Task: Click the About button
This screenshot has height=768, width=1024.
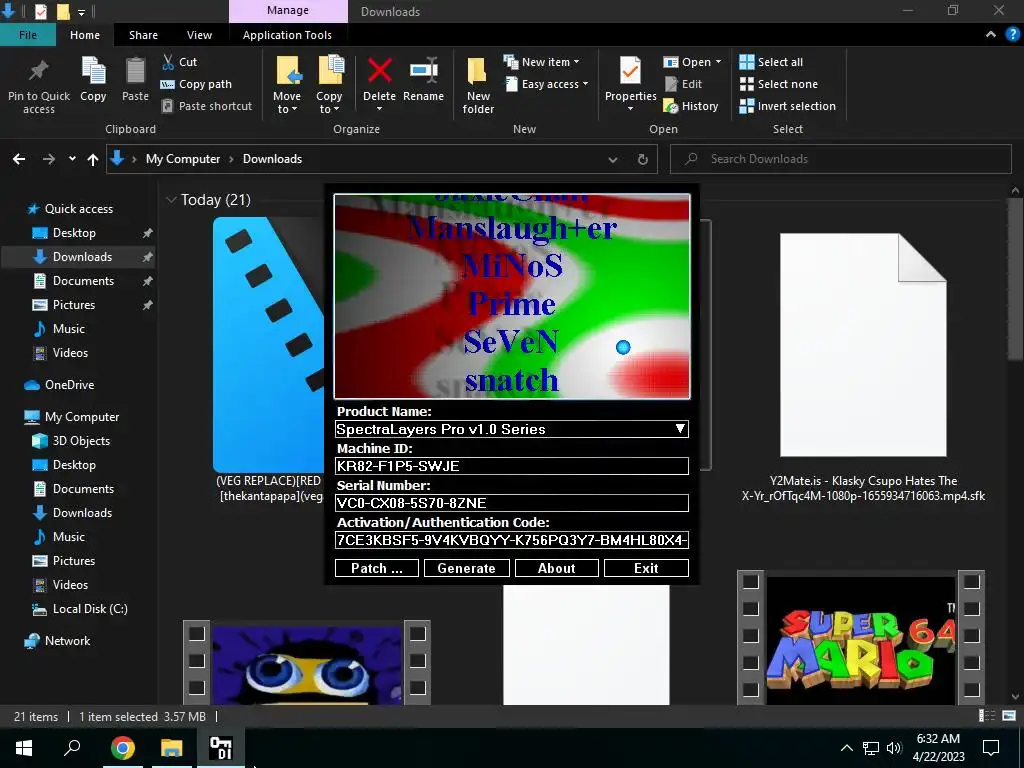Action: (556, 568)
